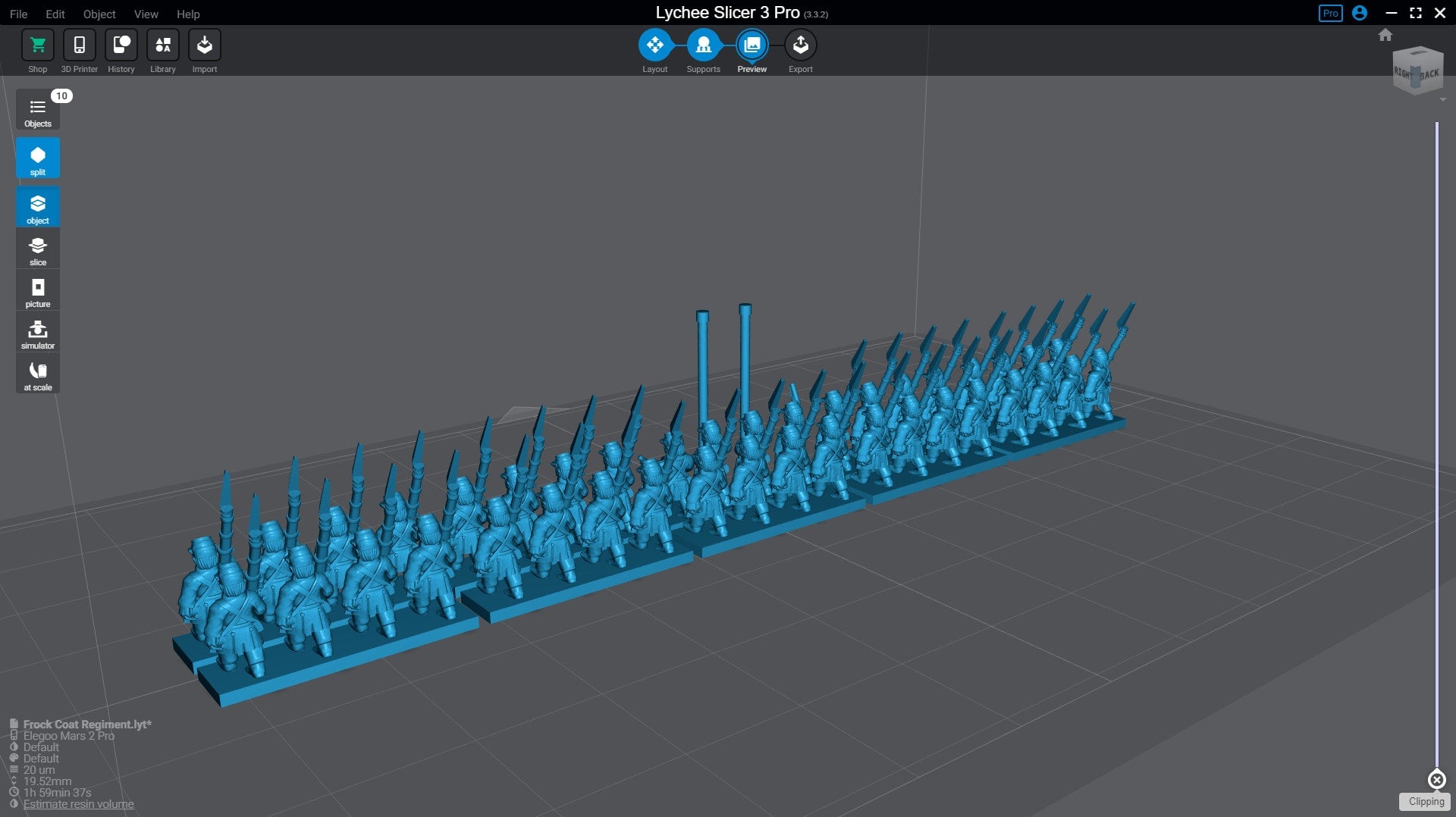Open the File menu
This screenshot has height=817, width=1456.
click(x=18, y=14)
